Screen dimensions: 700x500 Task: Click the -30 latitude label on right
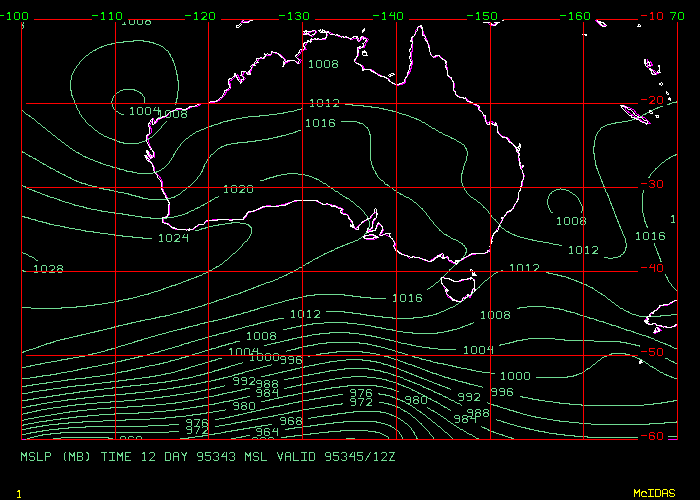pos(655,184)
